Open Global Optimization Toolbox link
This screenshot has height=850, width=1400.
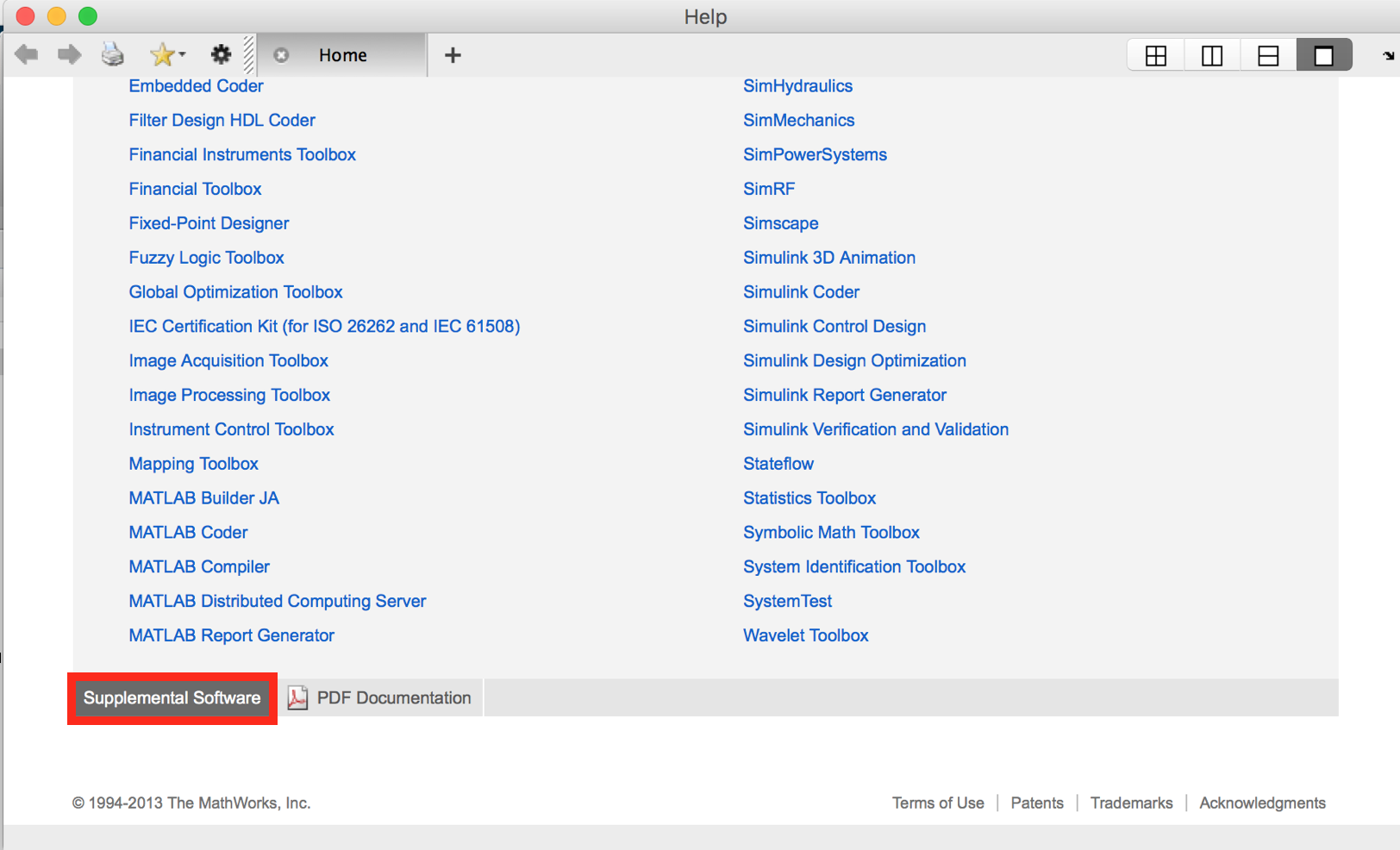[235, 292]
